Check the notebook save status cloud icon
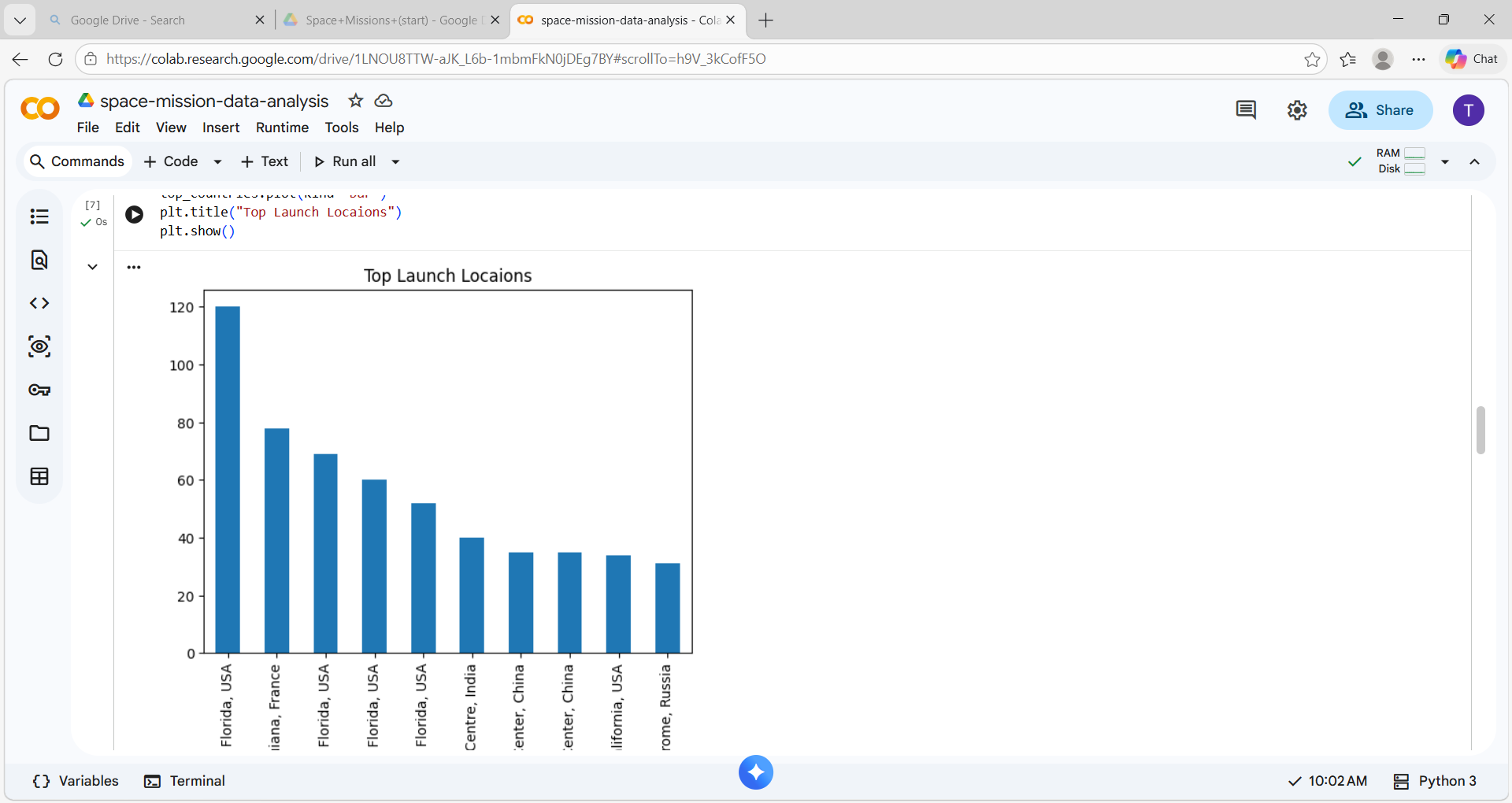 click(383, 101)
